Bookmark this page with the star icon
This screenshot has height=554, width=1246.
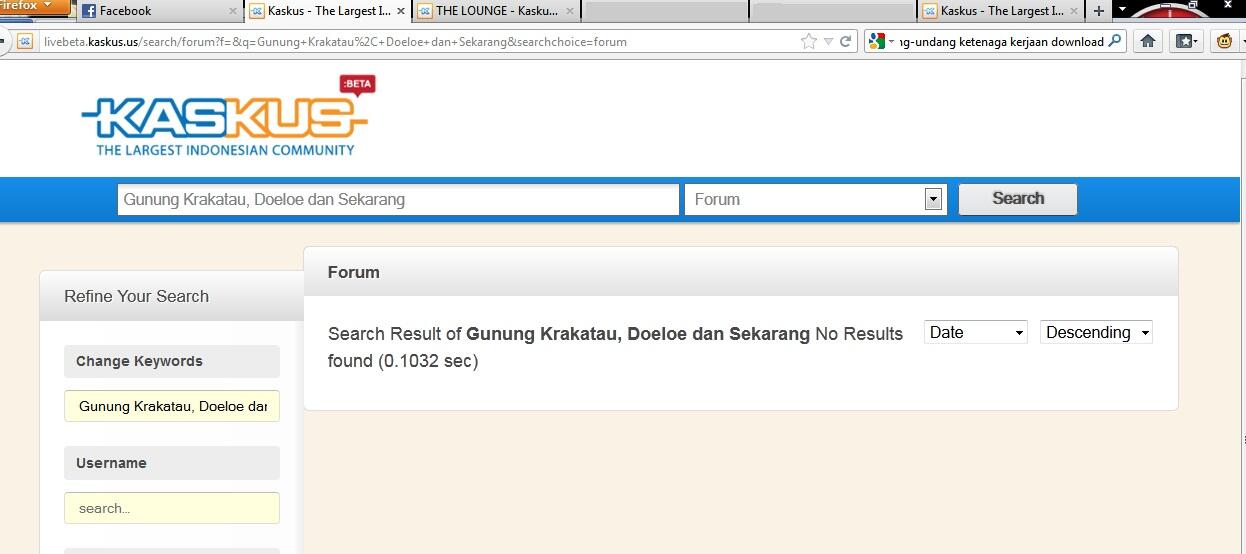pos(808,41)
